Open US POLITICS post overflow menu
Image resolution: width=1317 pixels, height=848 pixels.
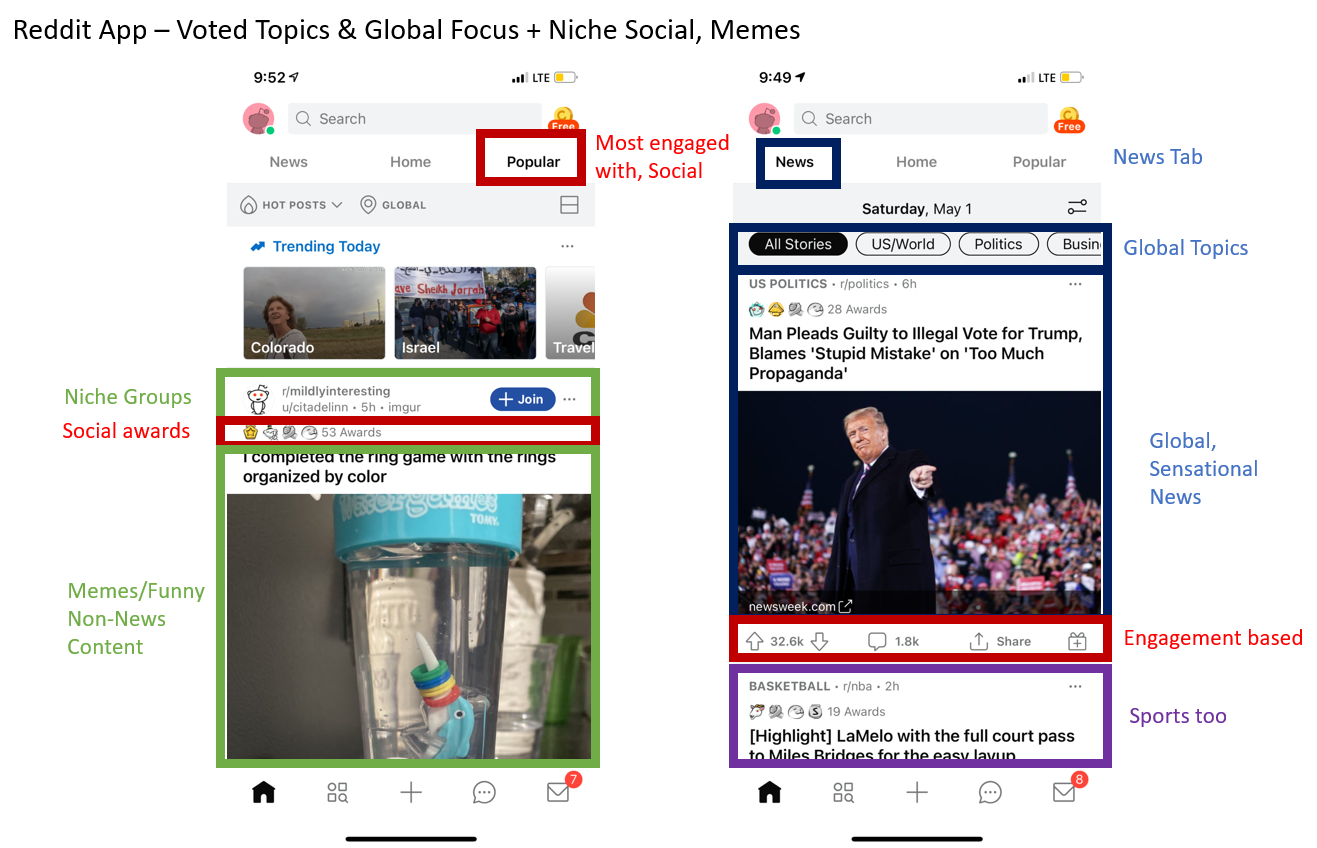[1075, 284]
